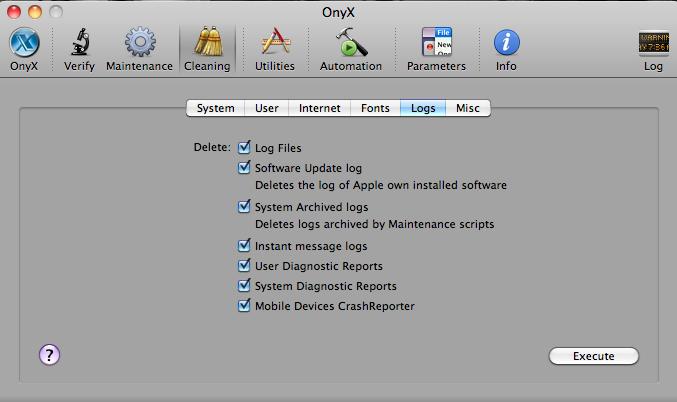Open the OnyX about pane icon

point(24,42)
